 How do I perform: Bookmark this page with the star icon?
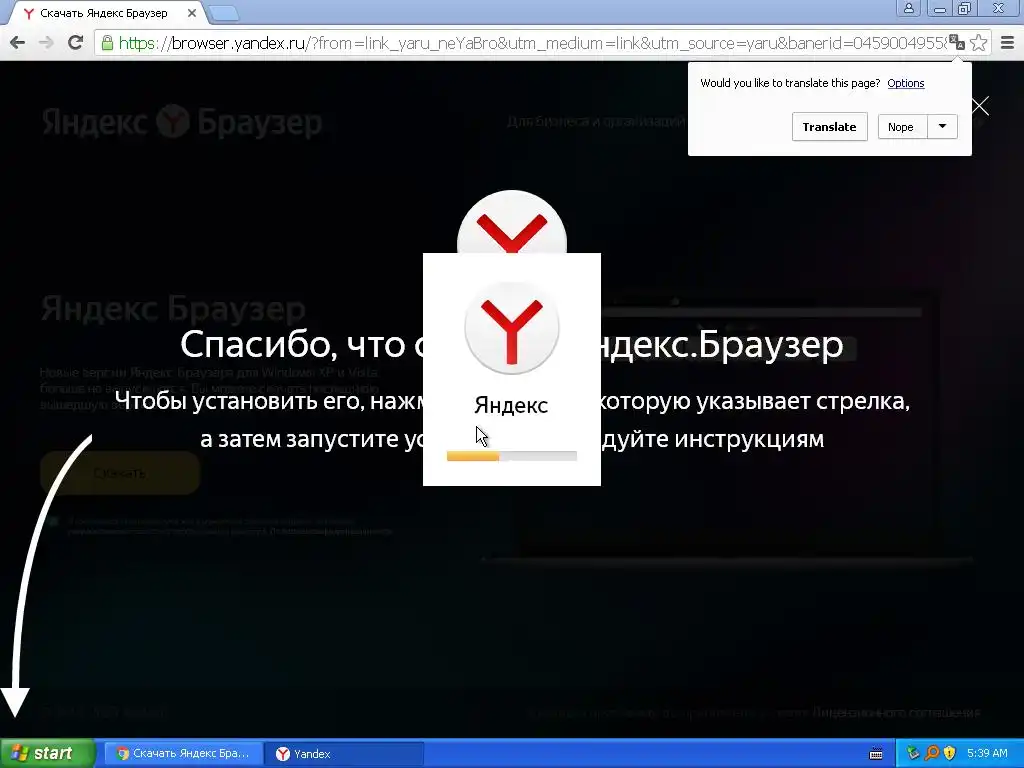click(978, 43)
